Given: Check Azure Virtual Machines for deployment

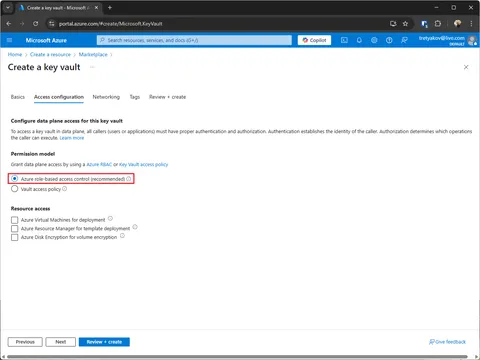Looking at the screenshot, I should pyautogui.click(x=14, y=220).
